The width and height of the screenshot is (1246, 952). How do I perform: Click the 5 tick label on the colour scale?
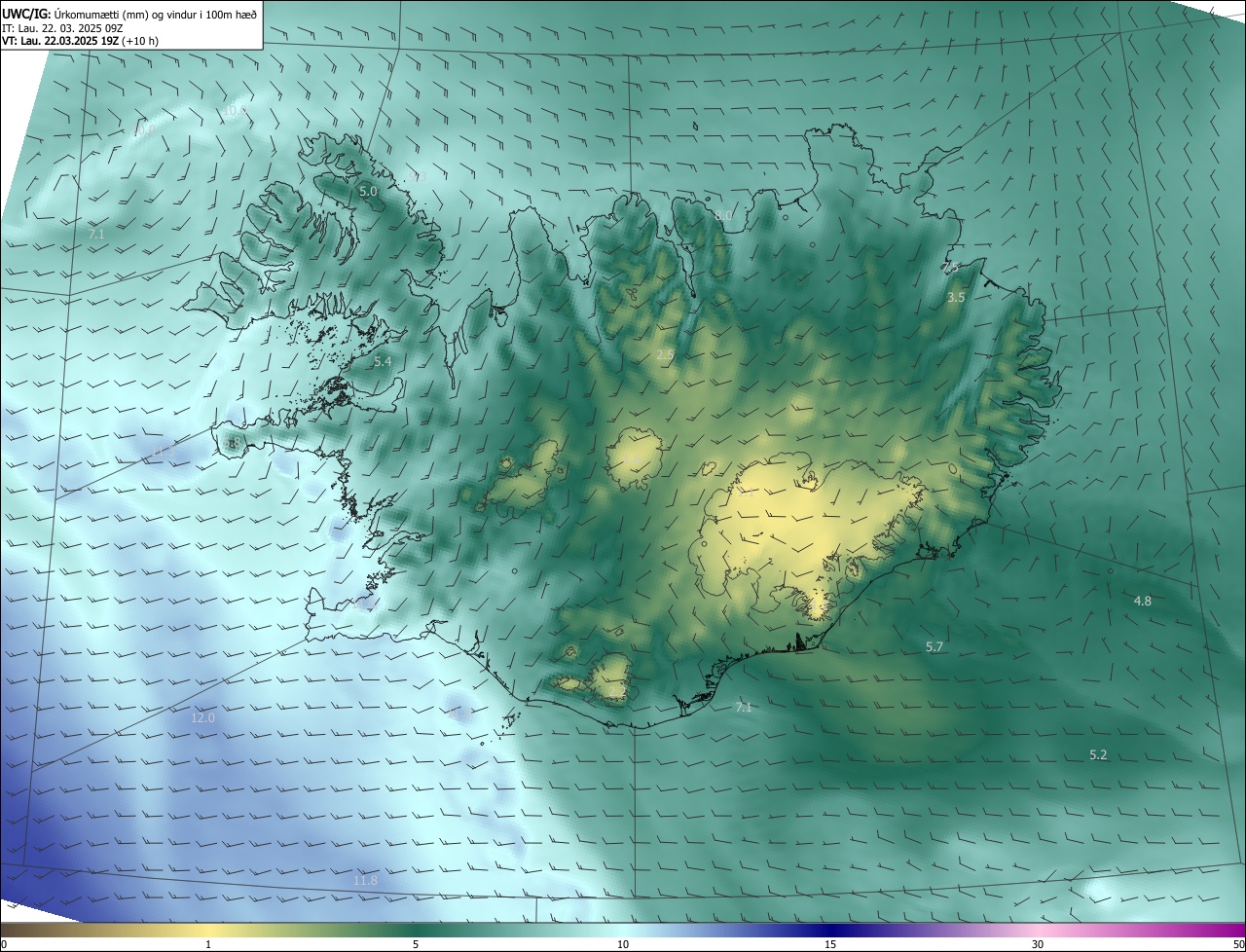(416, 944)
